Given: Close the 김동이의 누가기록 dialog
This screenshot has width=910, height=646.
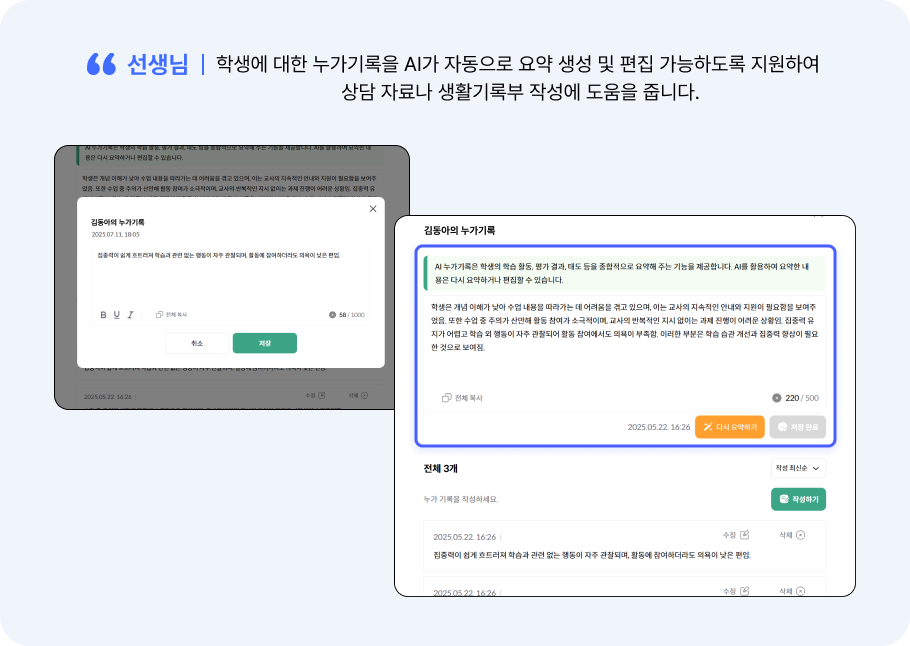Looking at the screenshot, I should [373, 209].
